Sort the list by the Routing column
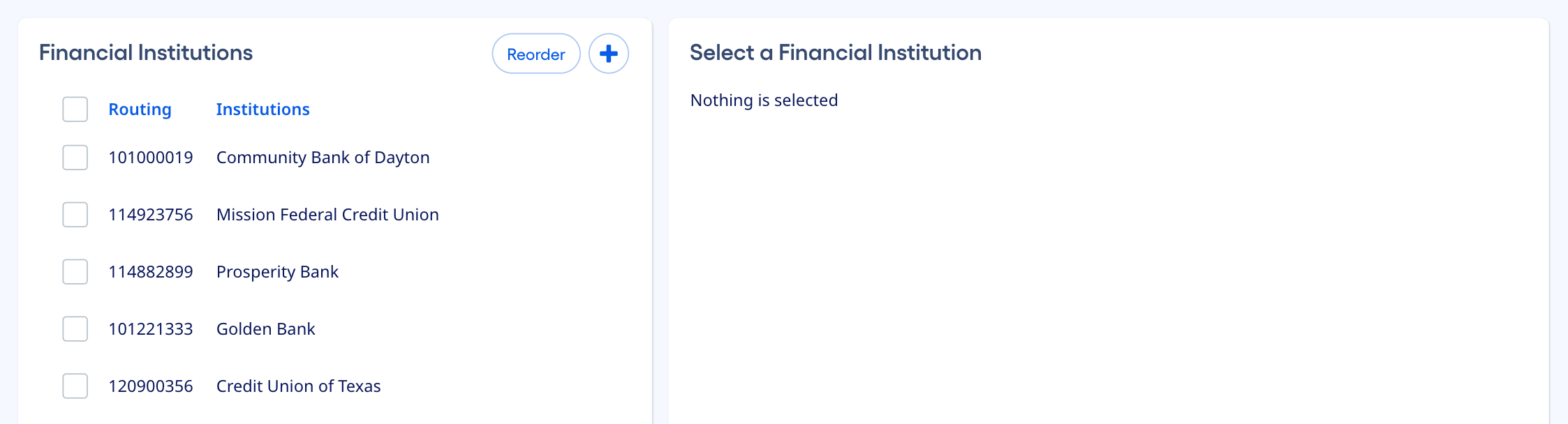1568x424 pixels. [x=140, y=109]
